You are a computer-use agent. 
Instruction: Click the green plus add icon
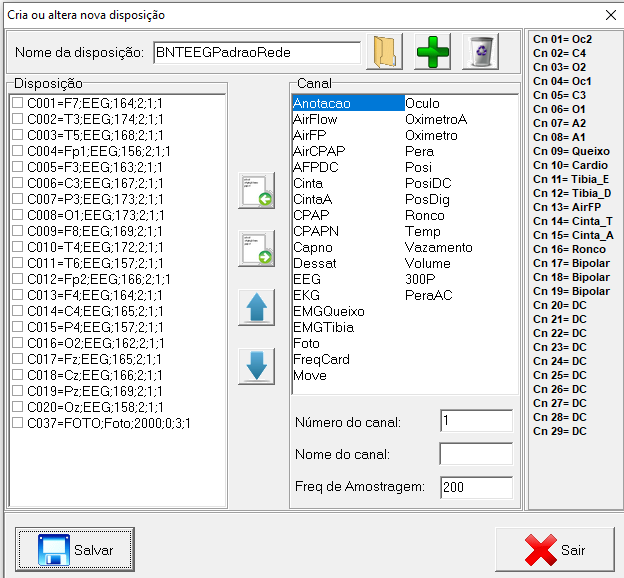tap(432, 52)
